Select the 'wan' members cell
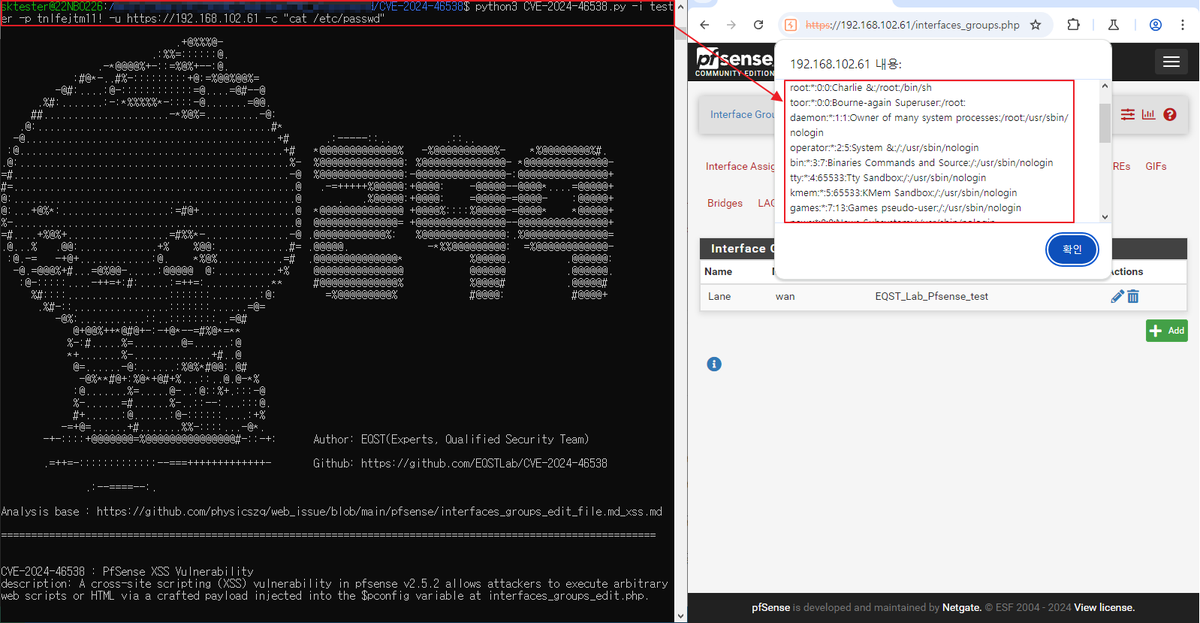This screenshot has height=623, width=1200. (x=785, y=296)
